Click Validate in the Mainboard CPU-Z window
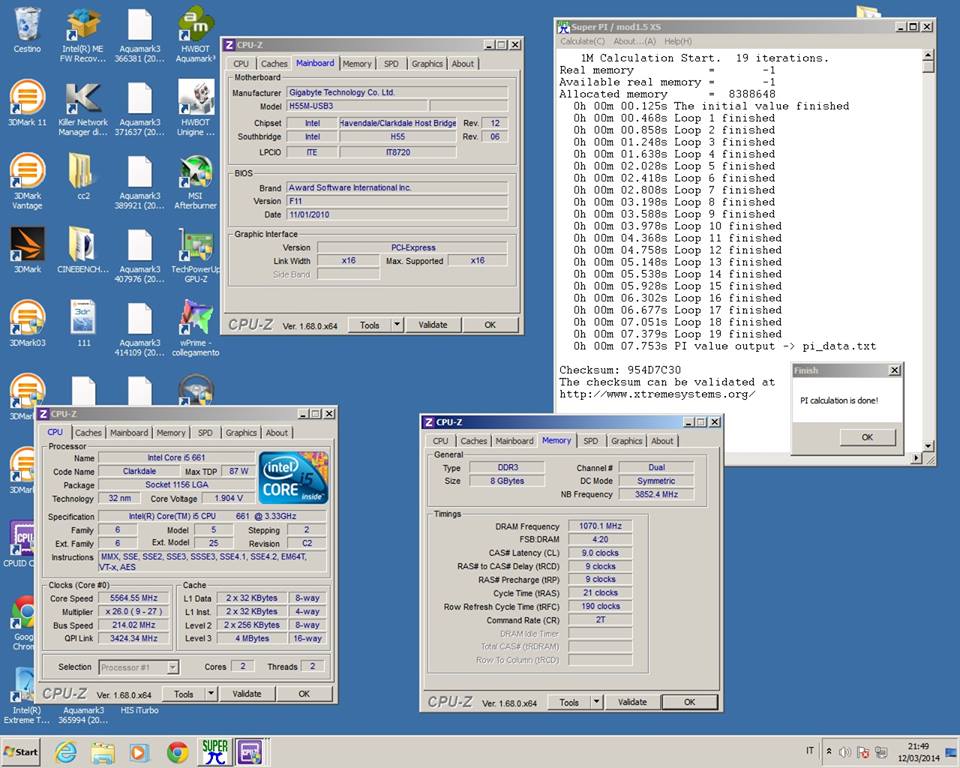 click(x=433, y=325)
